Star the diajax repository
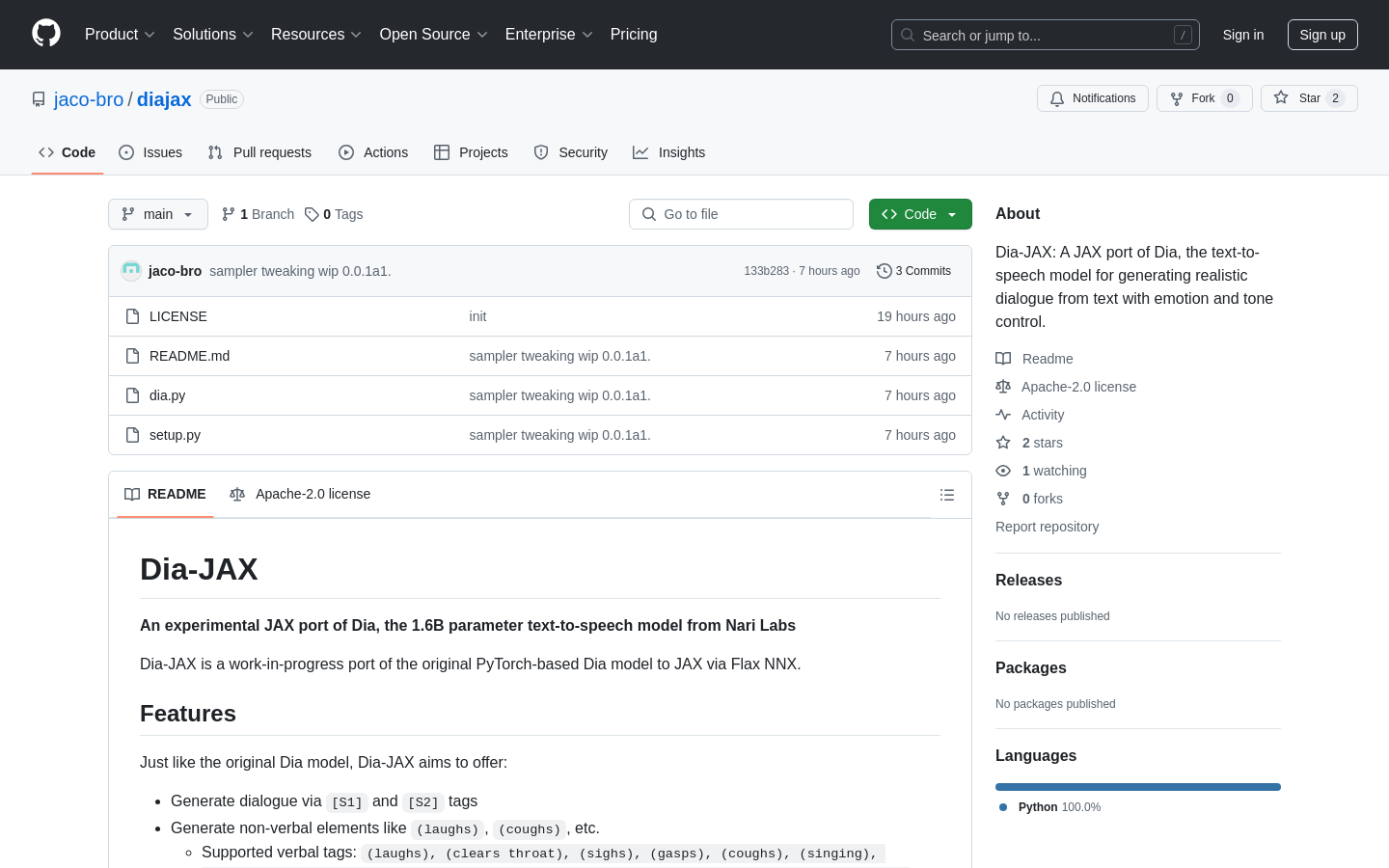1389x868 pixels. tap(1309, 98)
